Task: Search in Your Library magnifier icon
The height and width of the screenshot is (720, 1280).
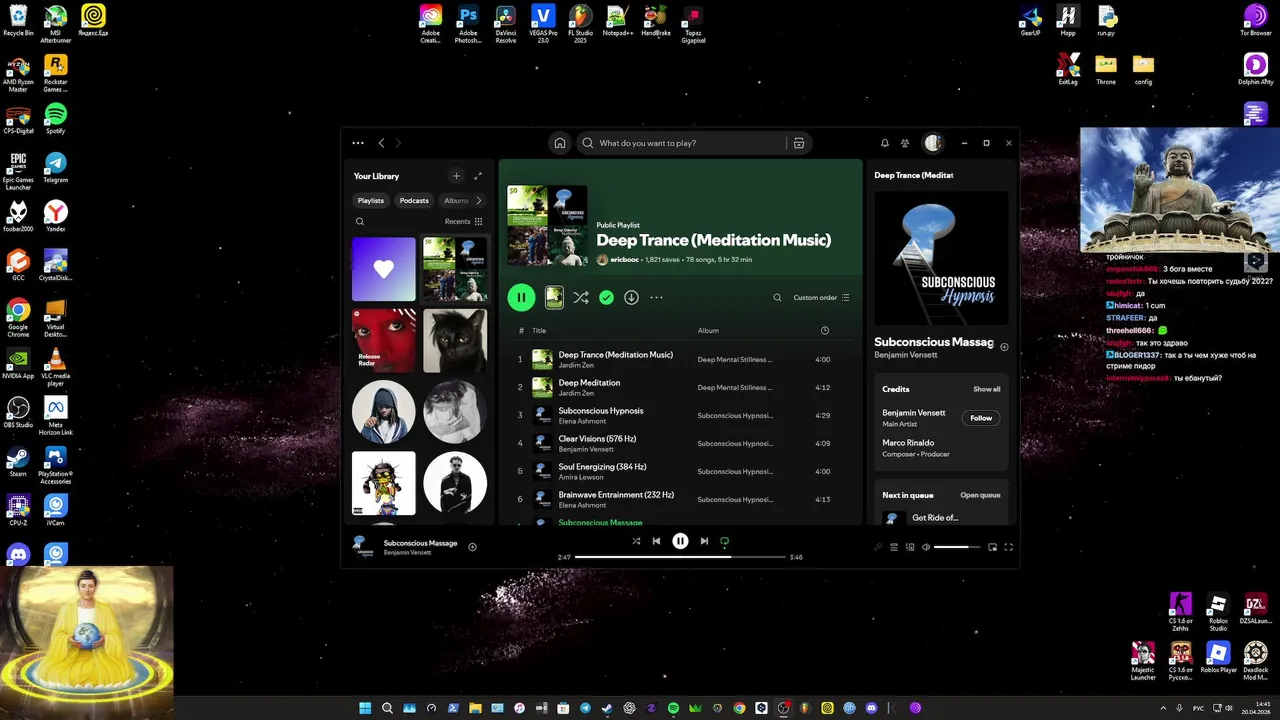Action: [360, 222]
